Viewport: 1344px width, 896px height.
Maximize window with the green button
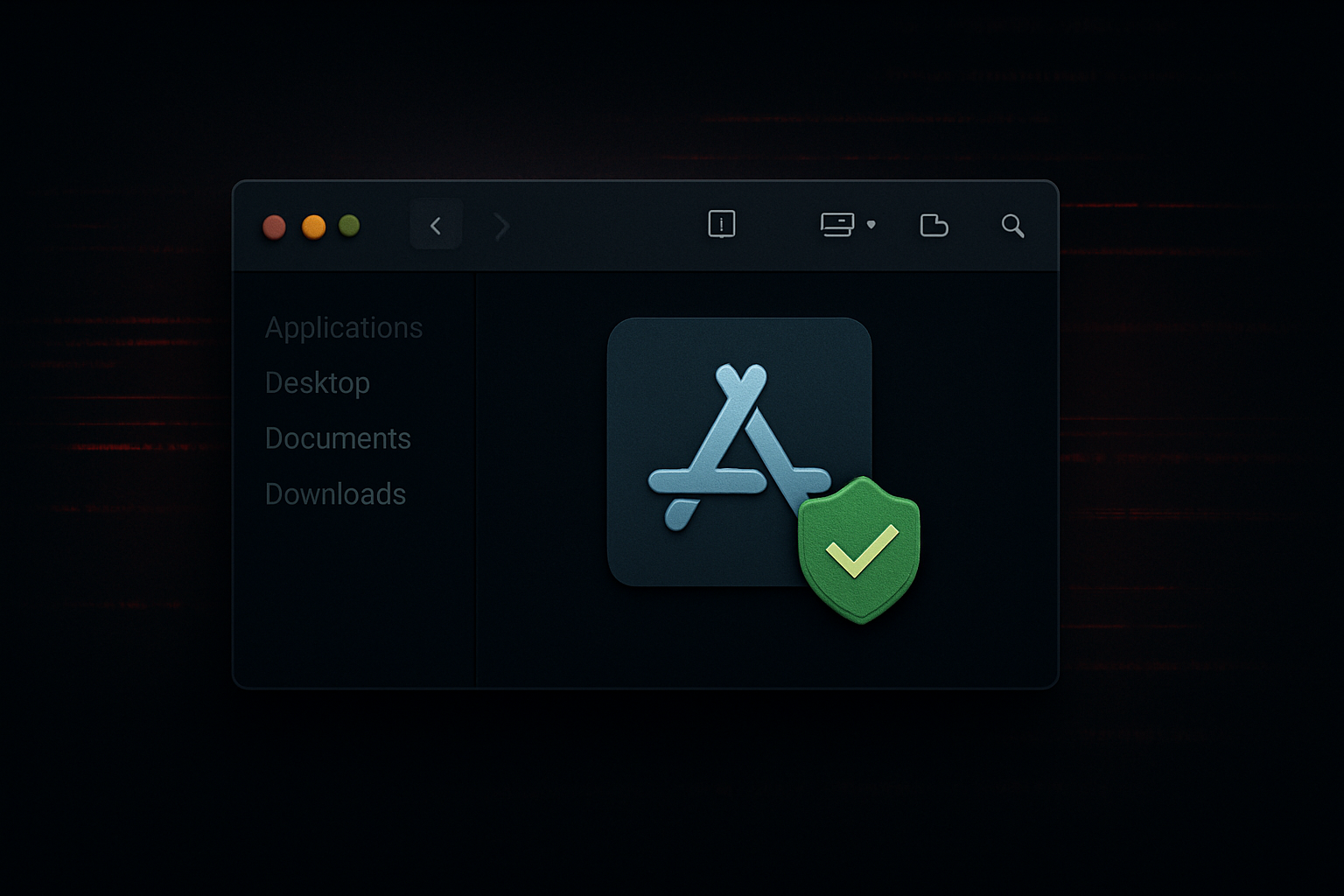tap(350, 227)
